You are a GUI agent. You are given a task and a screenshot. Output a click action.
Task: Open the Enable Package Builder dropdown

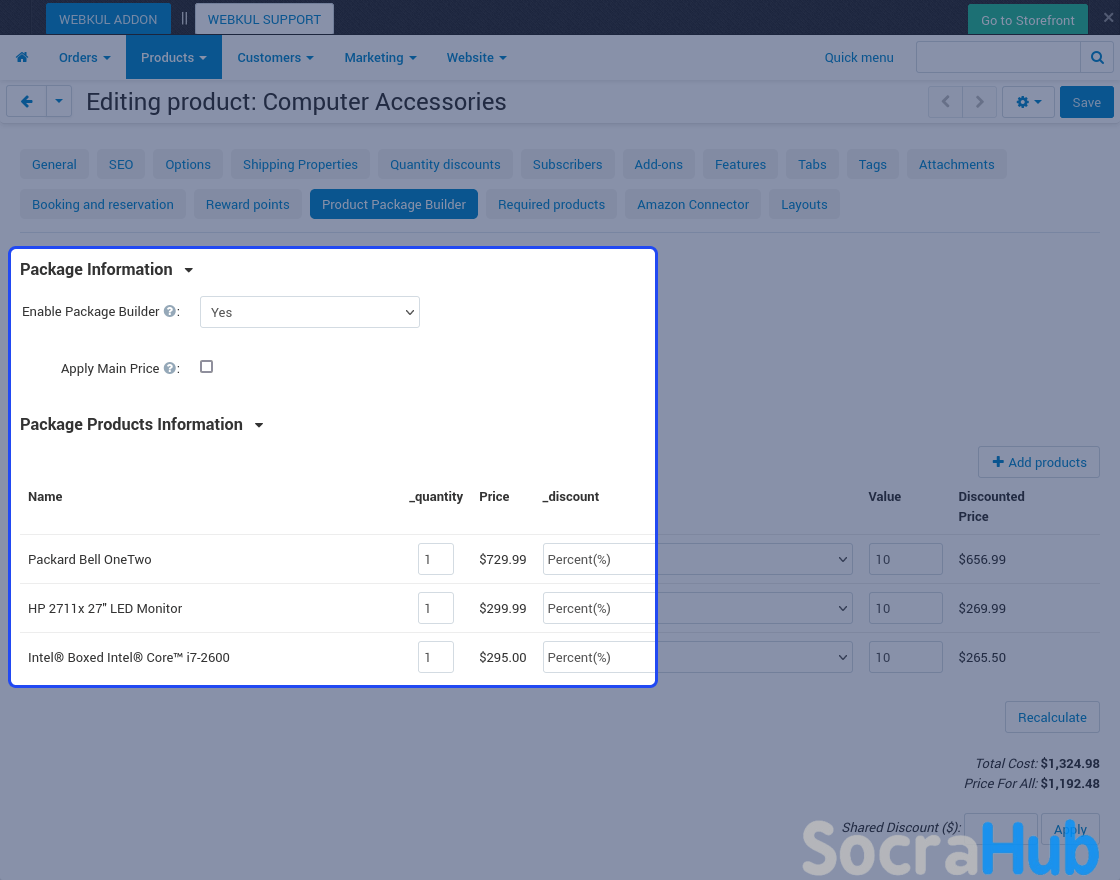click(310, 312)
